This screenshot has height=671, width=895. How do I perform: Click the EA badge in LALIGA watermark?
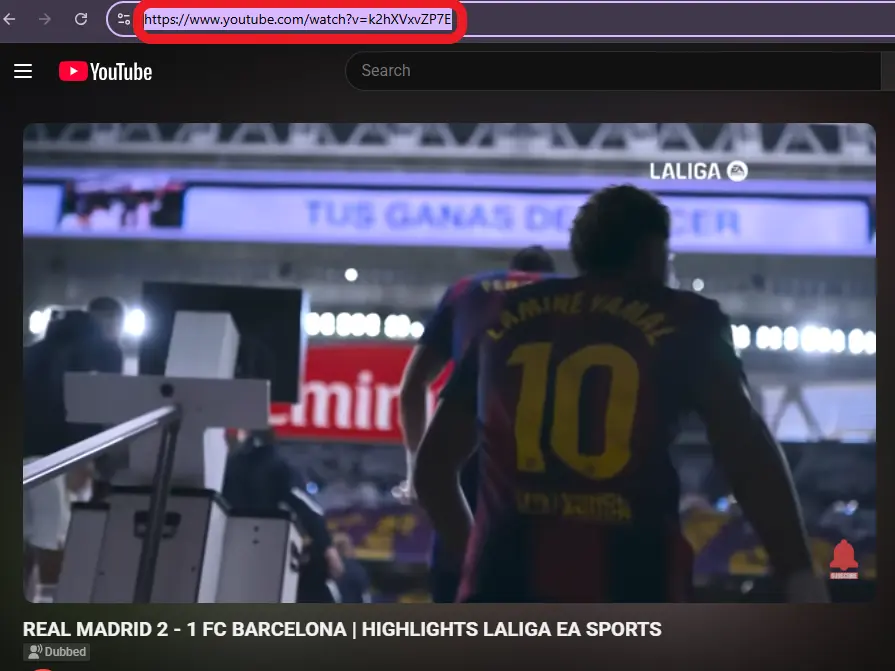coord(737,171)
